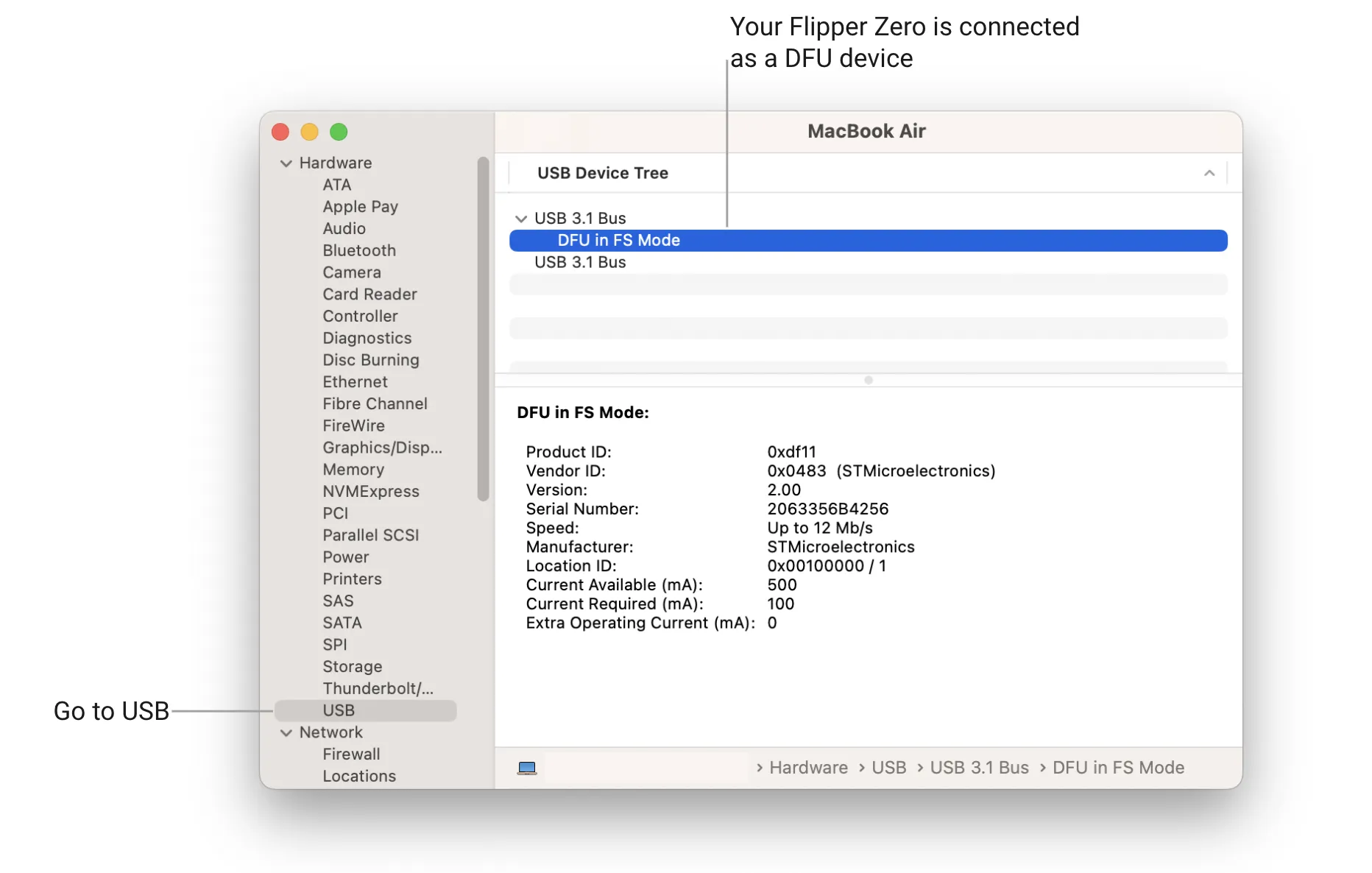Click the Hardware section heading
The width and height of the screenshot is (1372, 873).
coord(336,163)
